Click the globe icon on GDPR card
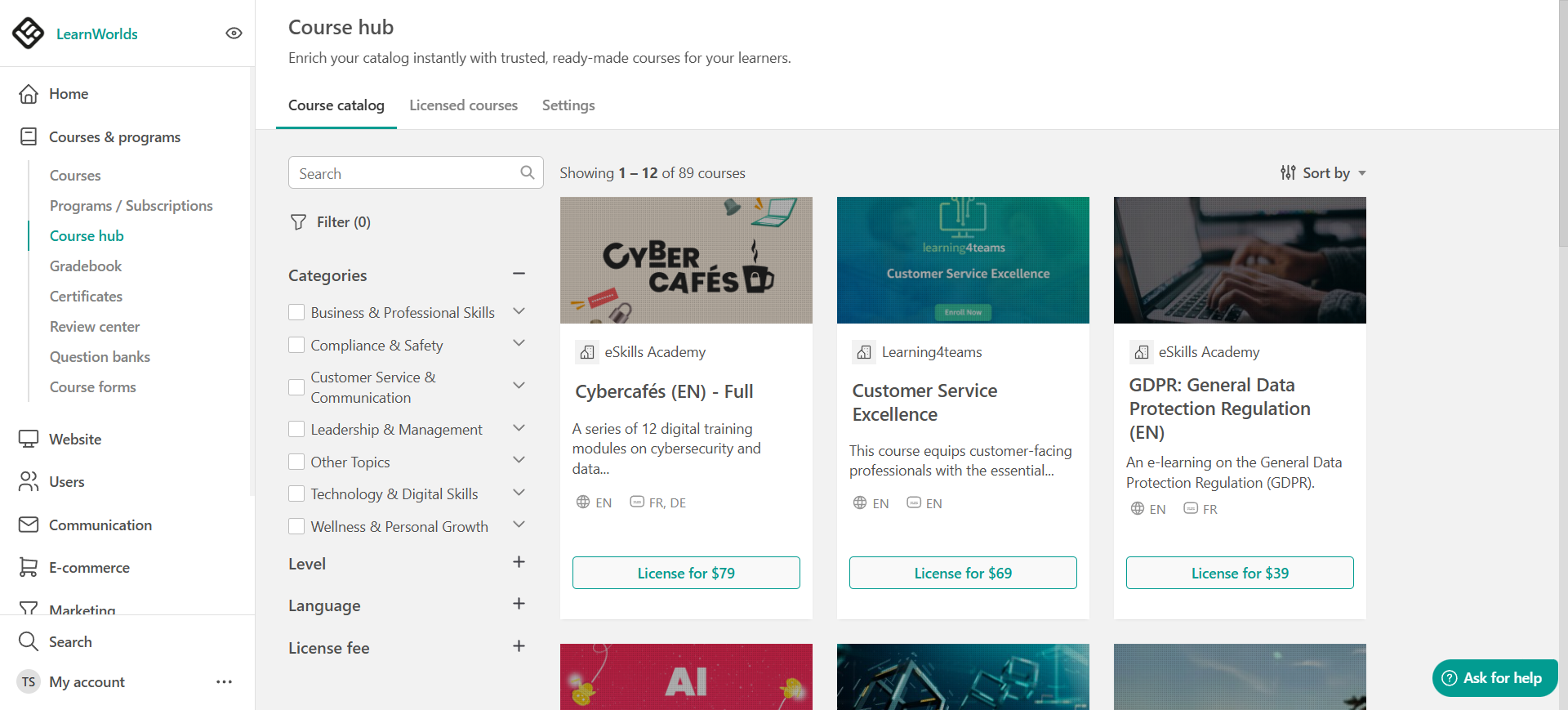Viewport: 1568px width, 710px height. point(1137,508)
